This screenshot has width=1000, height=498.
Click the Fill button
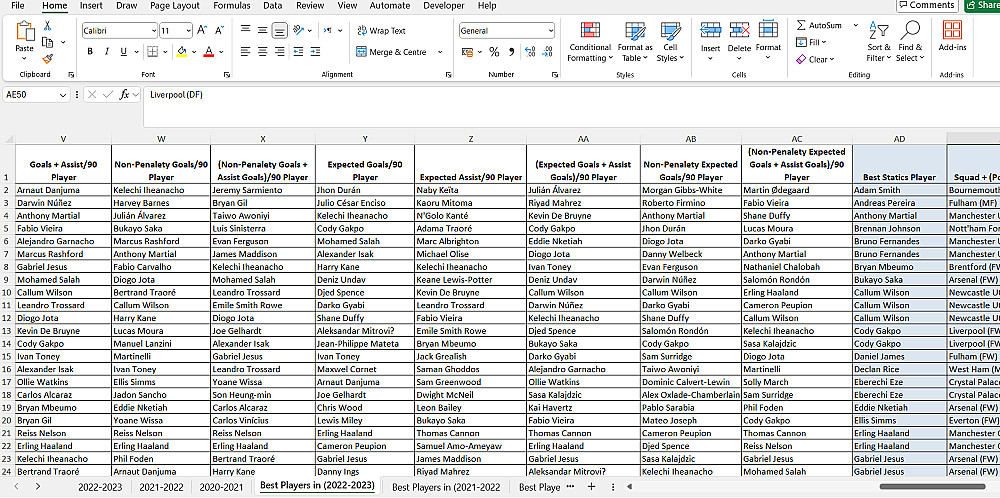click(x=811, y=42)
